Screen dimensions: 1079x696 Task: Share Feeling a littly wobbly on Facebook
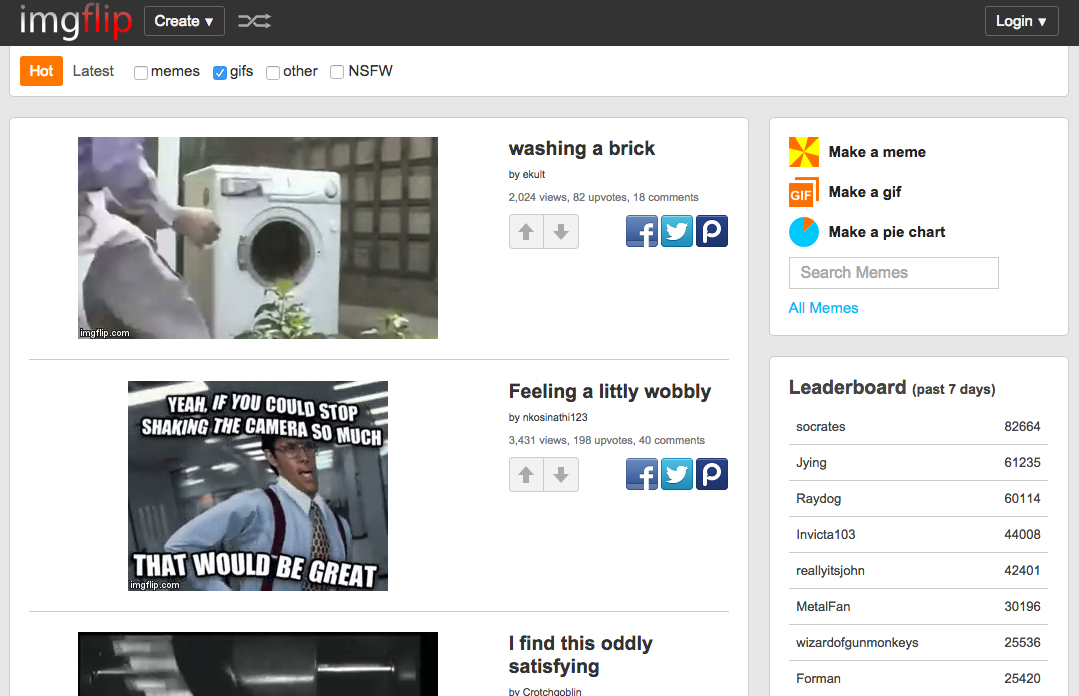642,474
